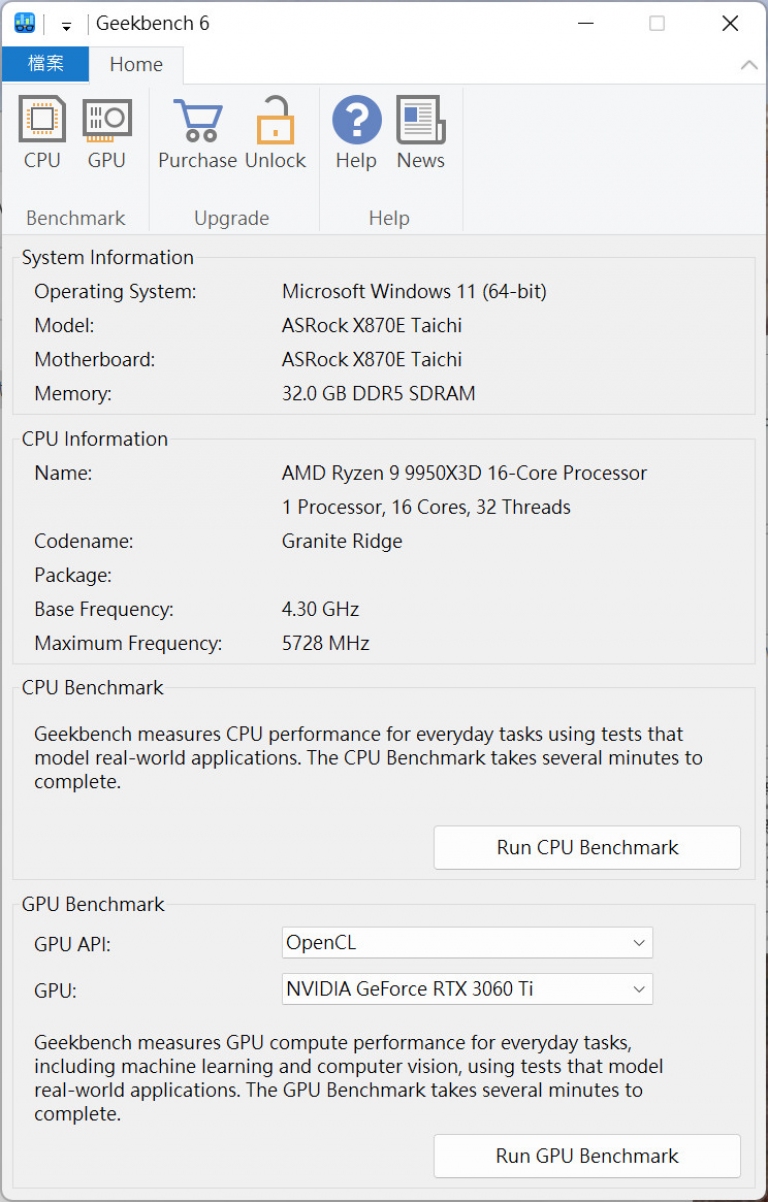Click the Run CPU Benchmark button

pyautogui.click(x=587, y=847)
